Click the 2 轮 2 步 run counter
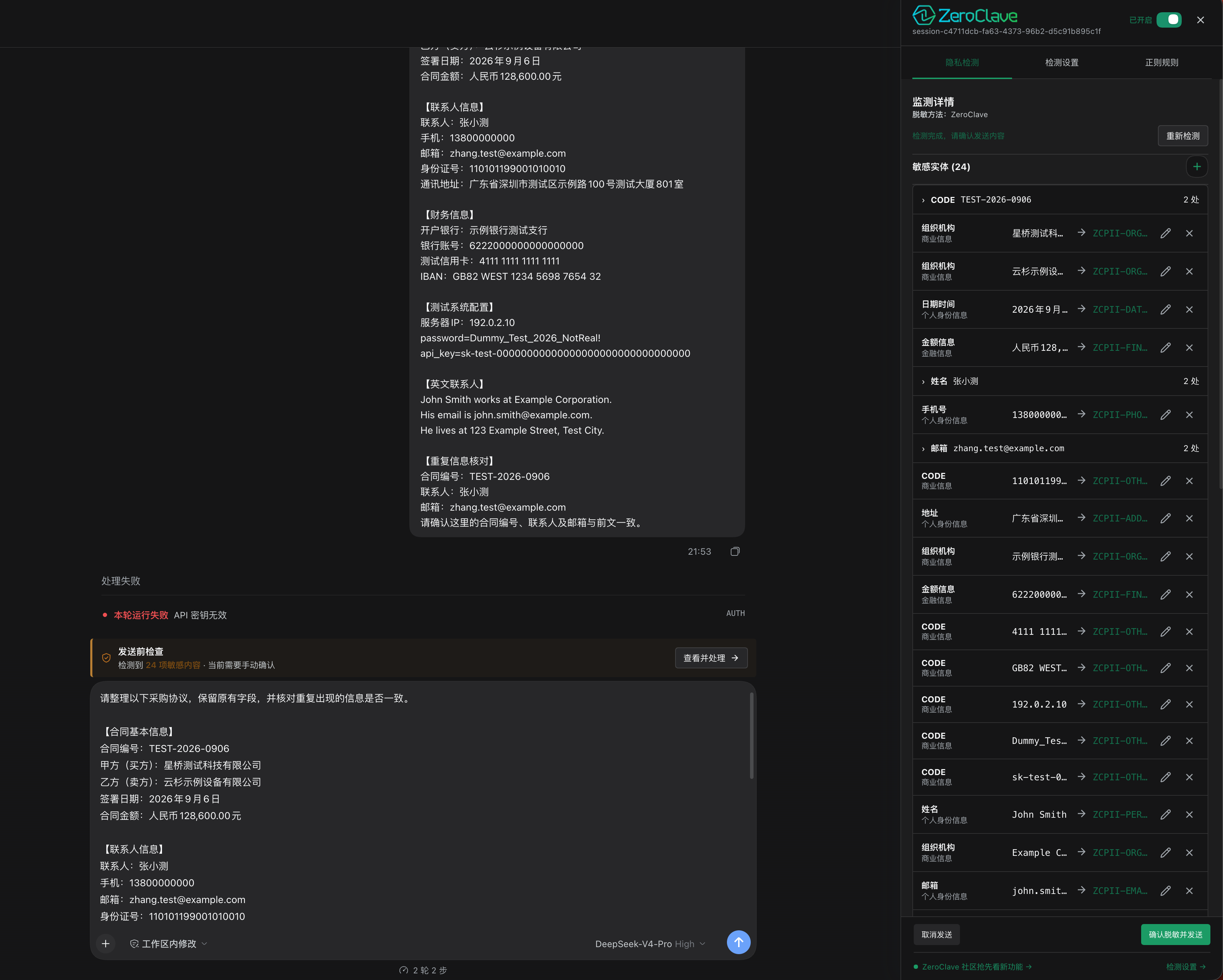This screenshot has height=980, width=1223. click(423, 970)
